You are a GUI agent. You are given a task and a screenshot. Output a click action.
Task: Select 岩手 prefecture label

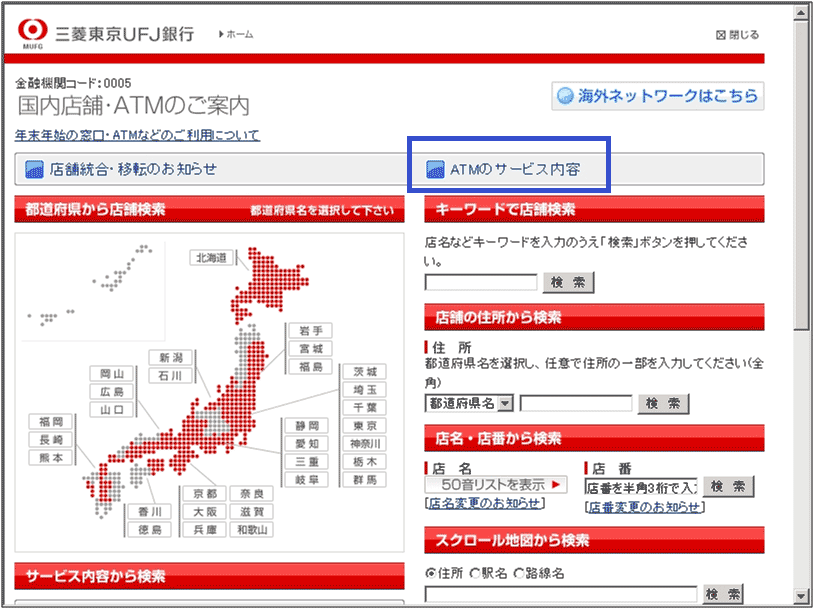pyautogui.click(x=310, y=331)
